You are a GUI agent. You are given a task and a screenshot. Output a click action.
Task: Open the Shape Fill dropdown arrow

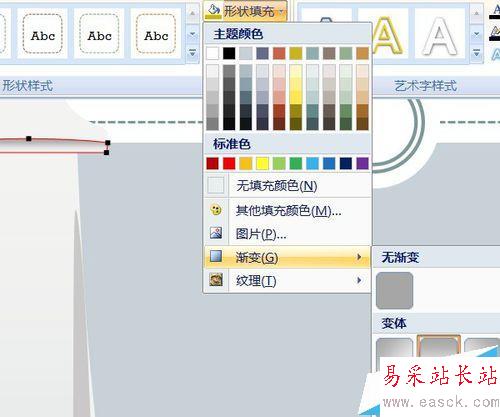(282, 12)
